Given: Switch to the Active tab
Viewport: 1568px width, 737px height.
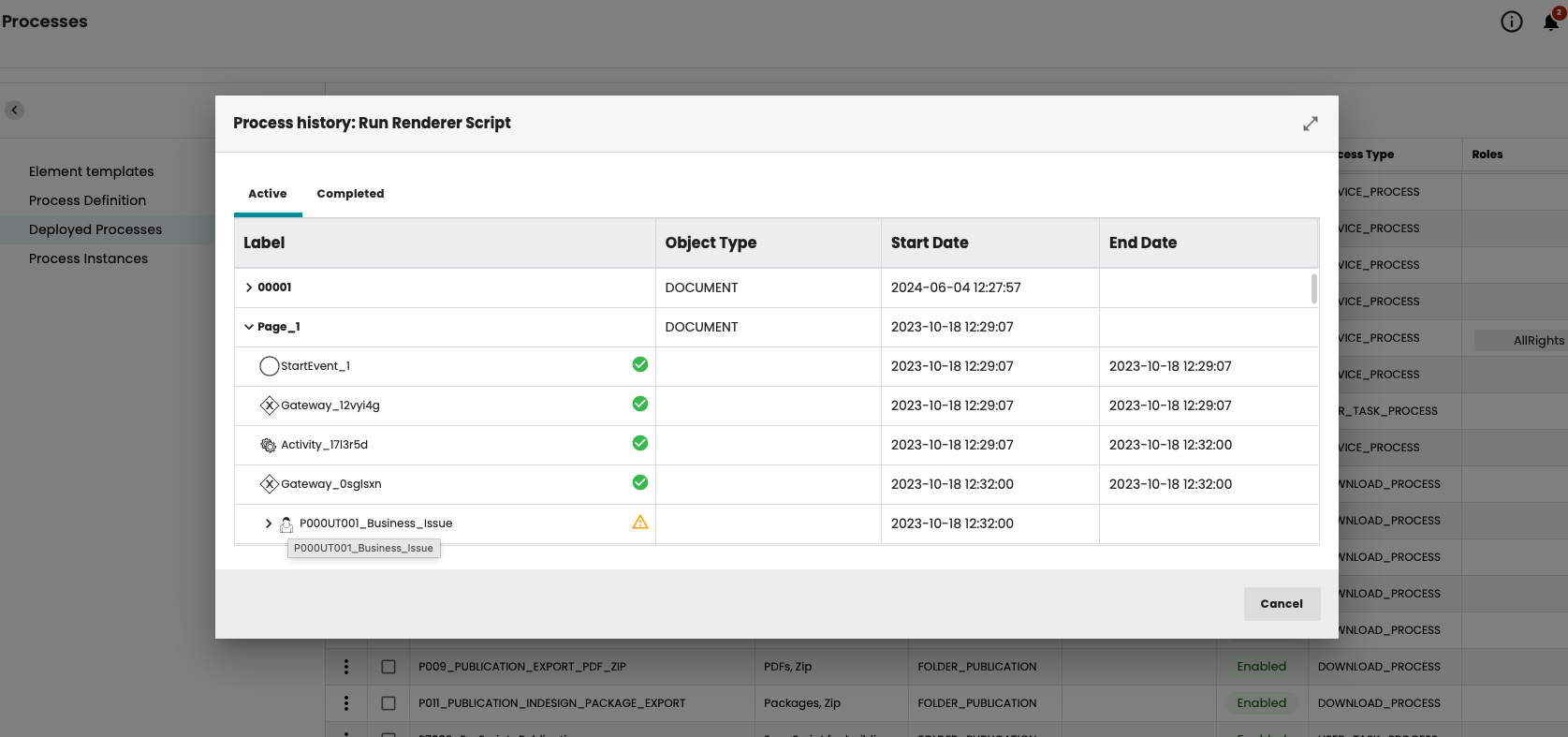Looking at the screenshot, I should tap(268, 194).
